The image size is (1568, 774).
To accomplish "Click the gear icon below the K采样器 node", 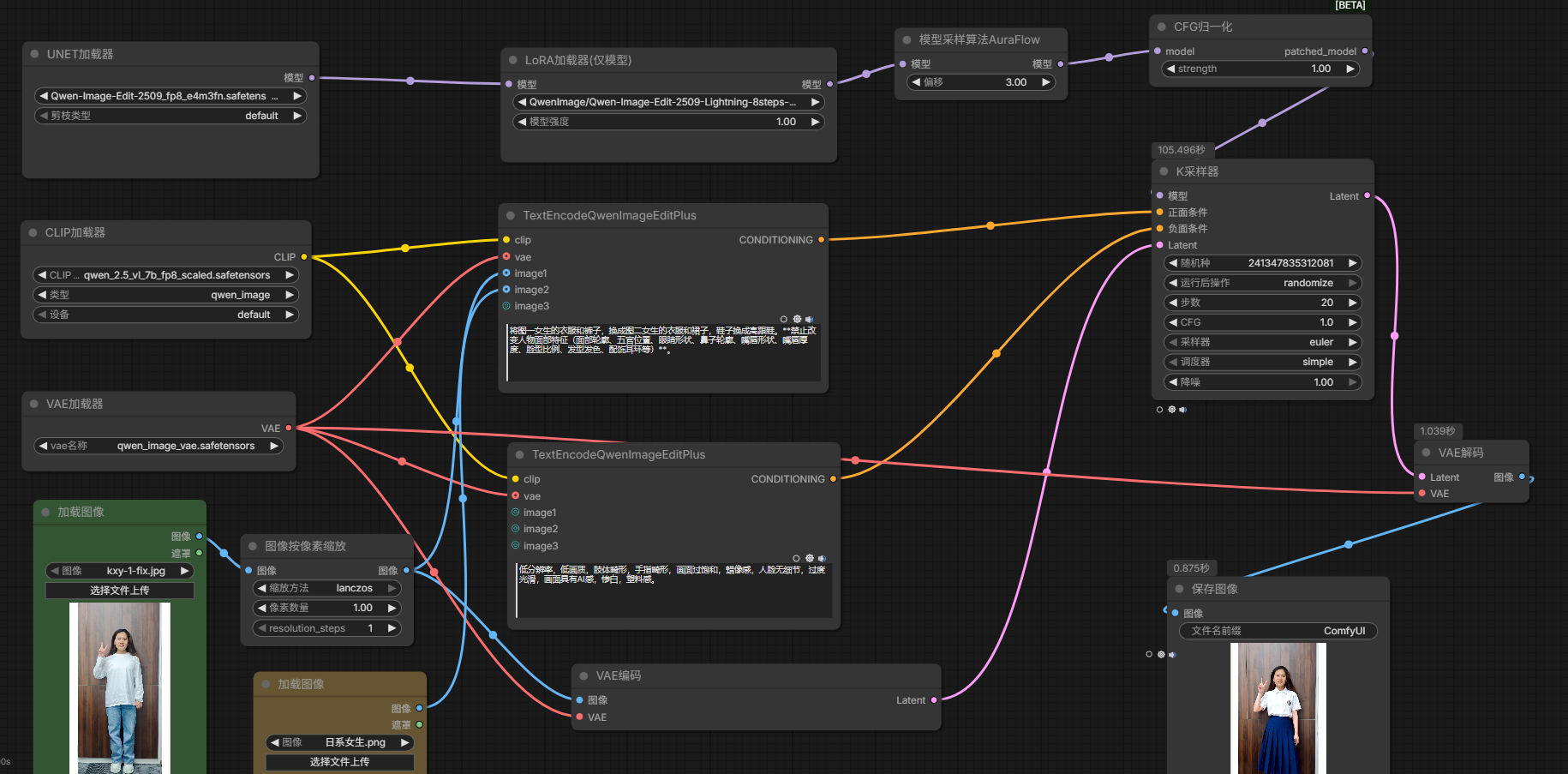I will (1171, 410).
